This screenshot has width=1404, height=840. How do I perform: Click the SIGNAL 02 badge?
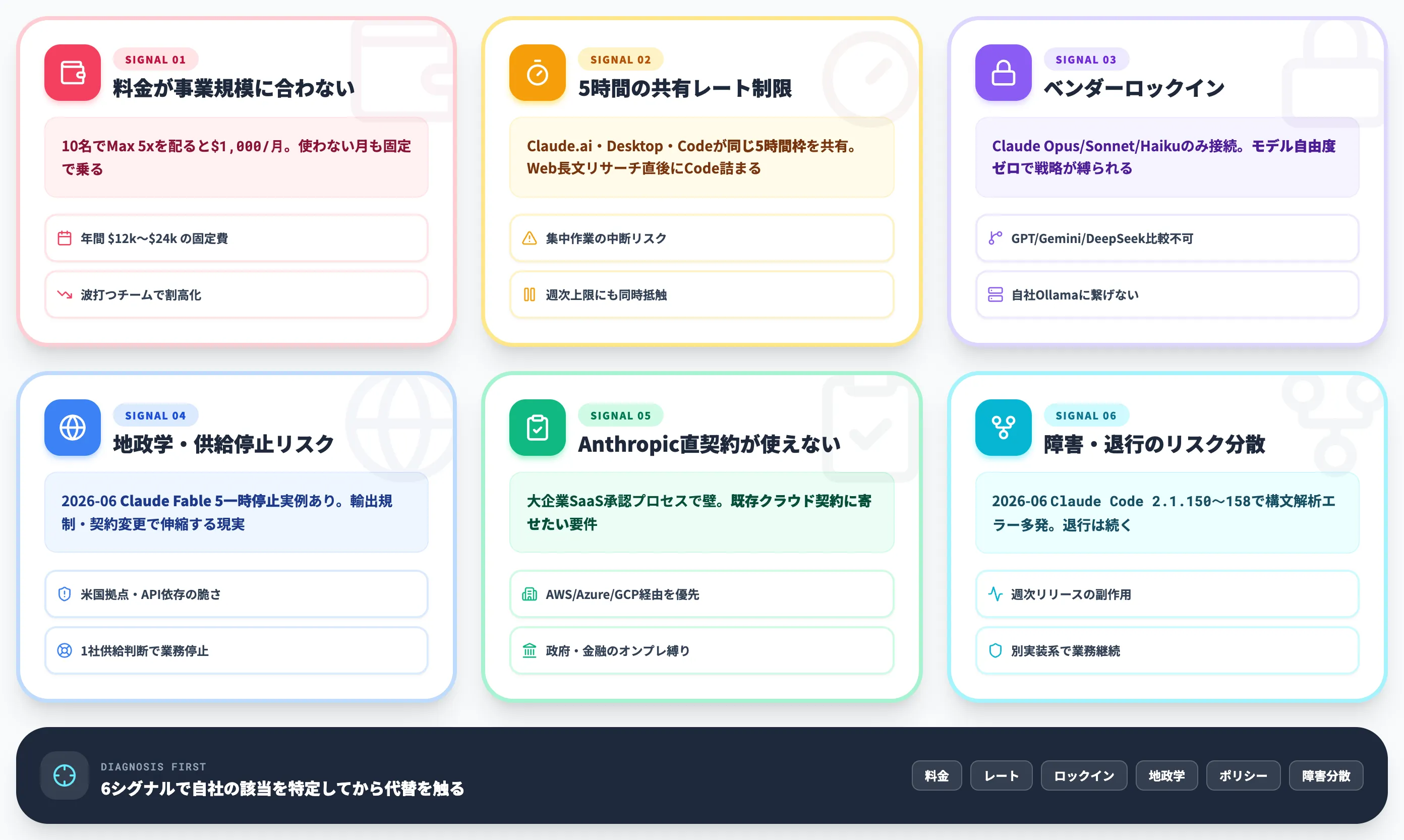[620, 59]
